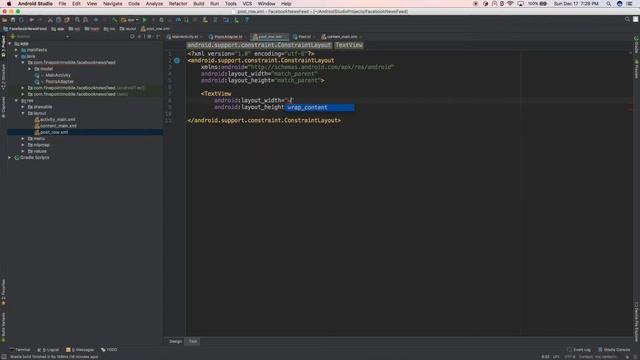Expand the manifests folder arrow
The image size is (640, 360).
coord(16,50)
